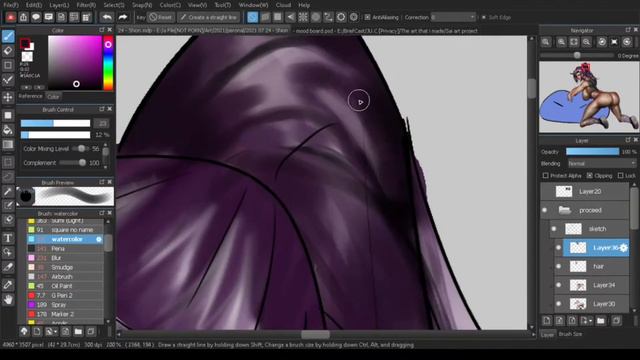Click Navigator fit-to-window icon

point(574,42)
